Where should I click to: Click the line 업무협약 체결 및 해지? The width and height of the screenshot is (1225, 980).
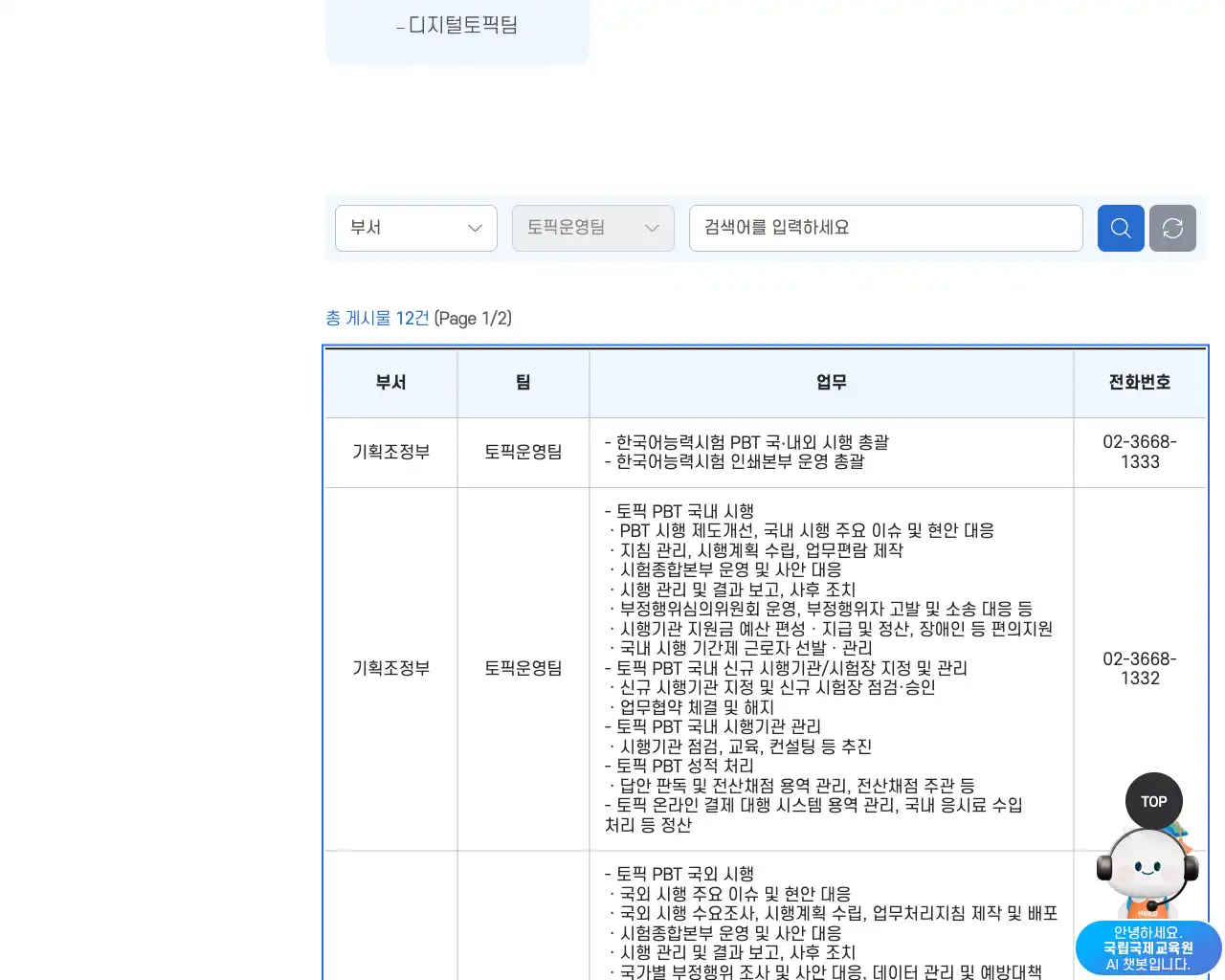coord(693,707)
